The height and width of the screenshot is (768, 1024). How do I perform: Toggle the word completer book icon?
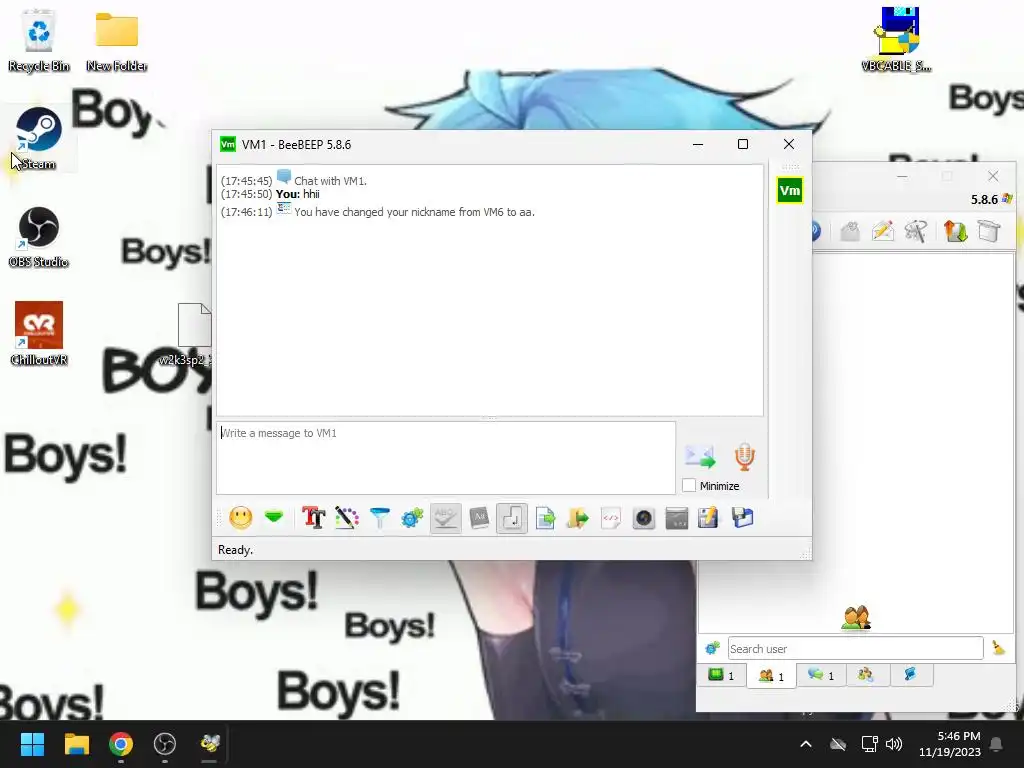pyautogui.click(x=479, y=518)
